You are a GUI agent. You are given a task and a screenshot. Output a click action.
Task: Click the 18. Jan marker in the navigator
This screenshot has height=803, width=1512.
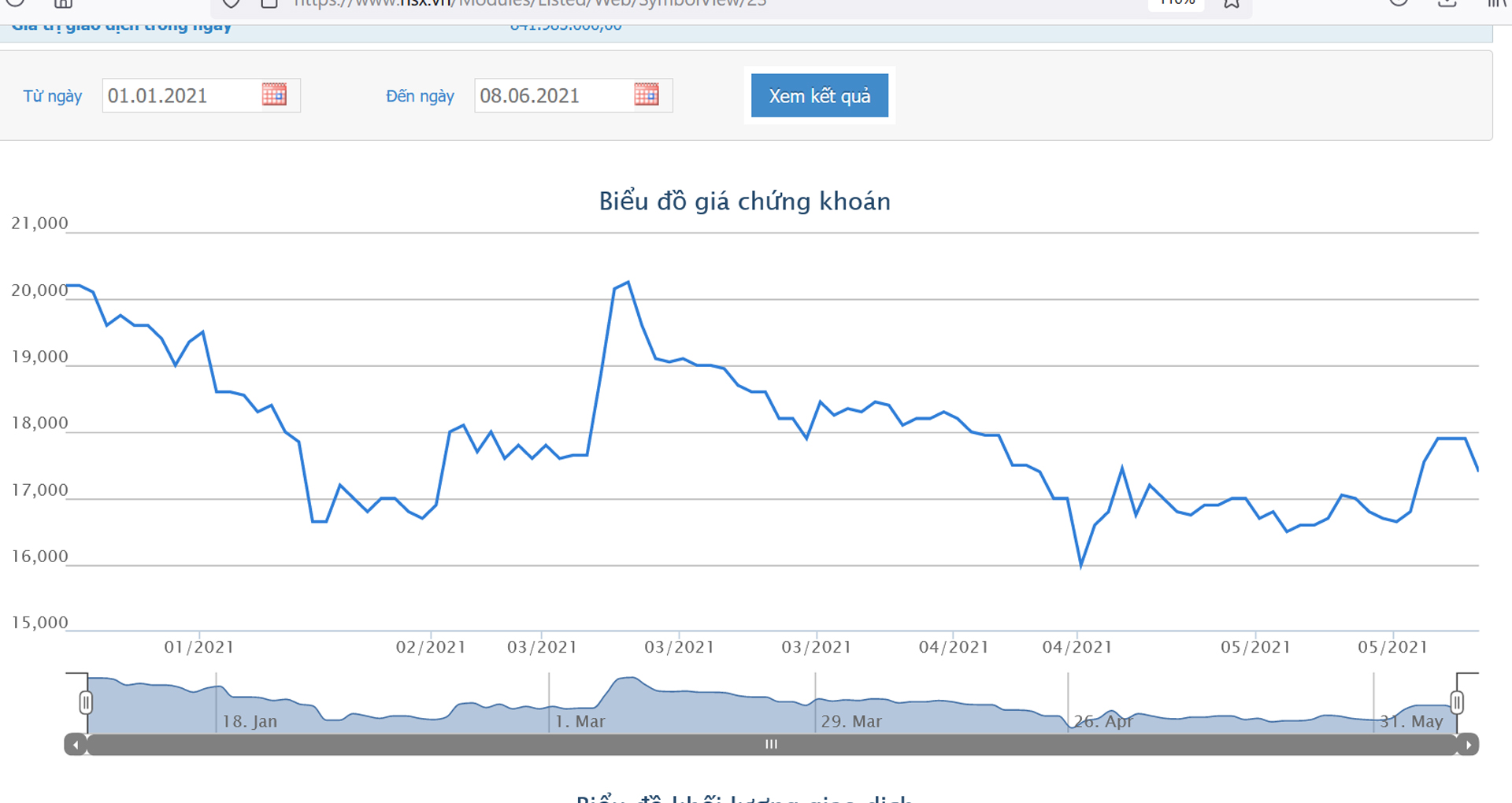(250, 721)
